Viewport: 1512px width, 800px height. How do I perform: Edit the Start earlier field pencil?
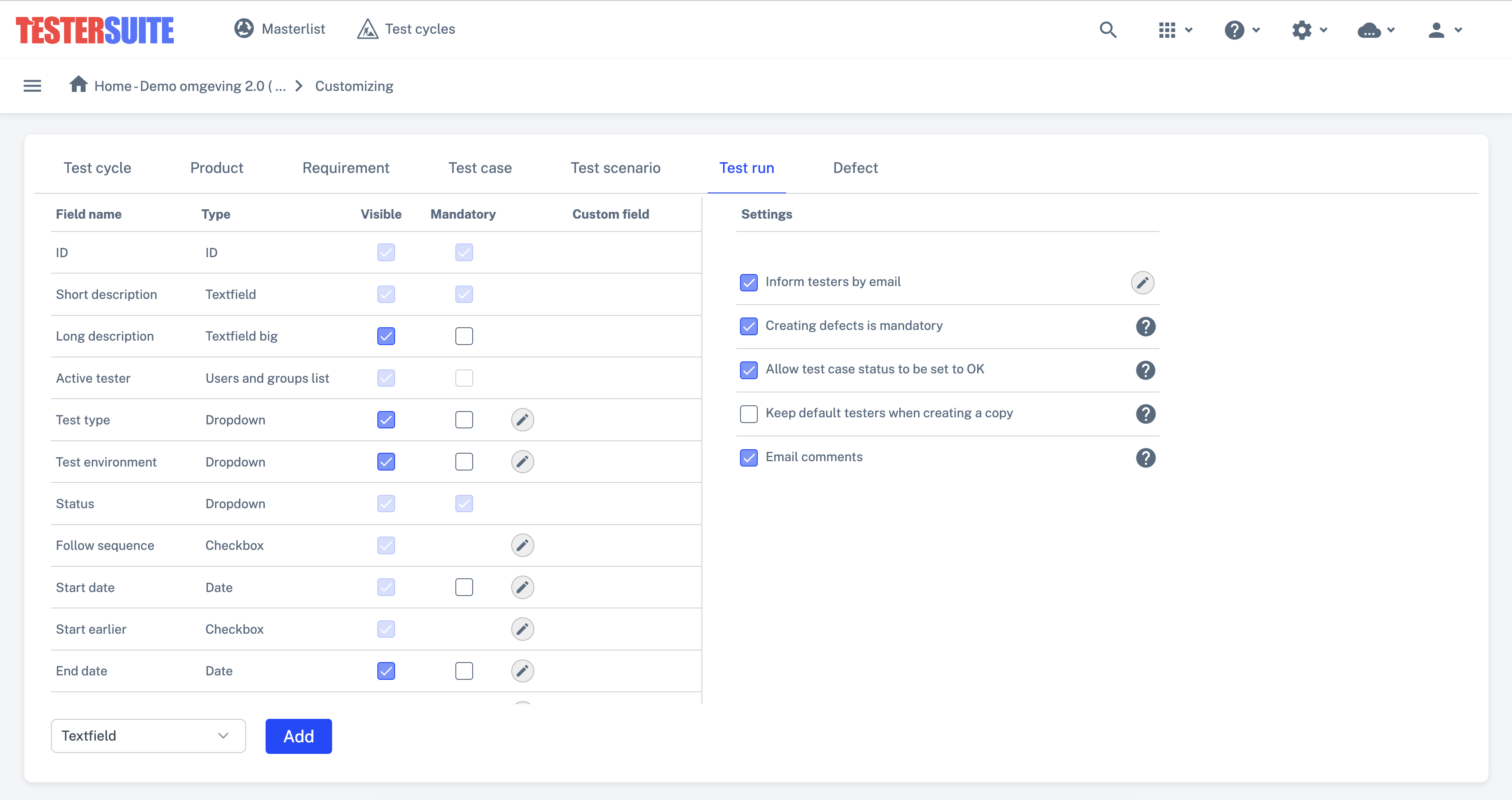522,629
